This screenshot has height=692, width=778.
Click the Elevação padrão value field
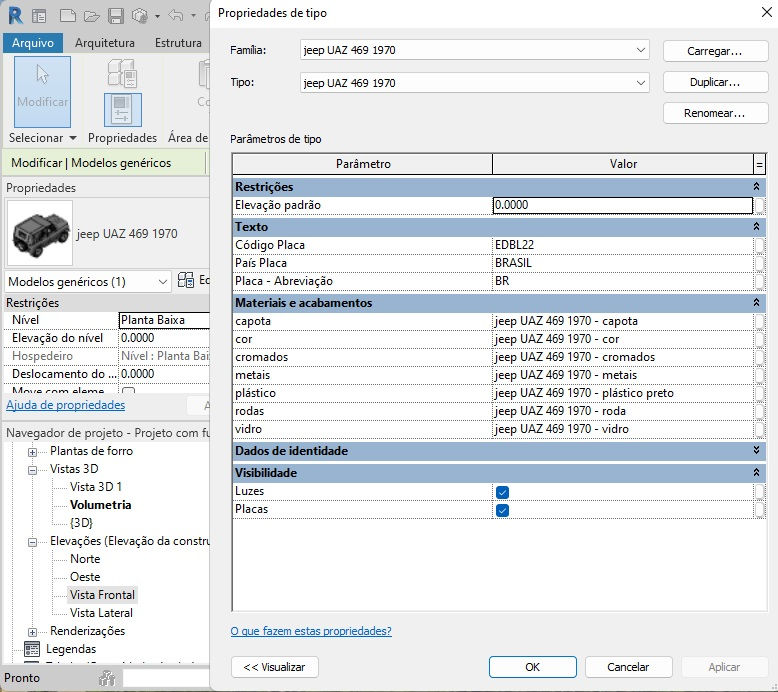tap(623, 205)
